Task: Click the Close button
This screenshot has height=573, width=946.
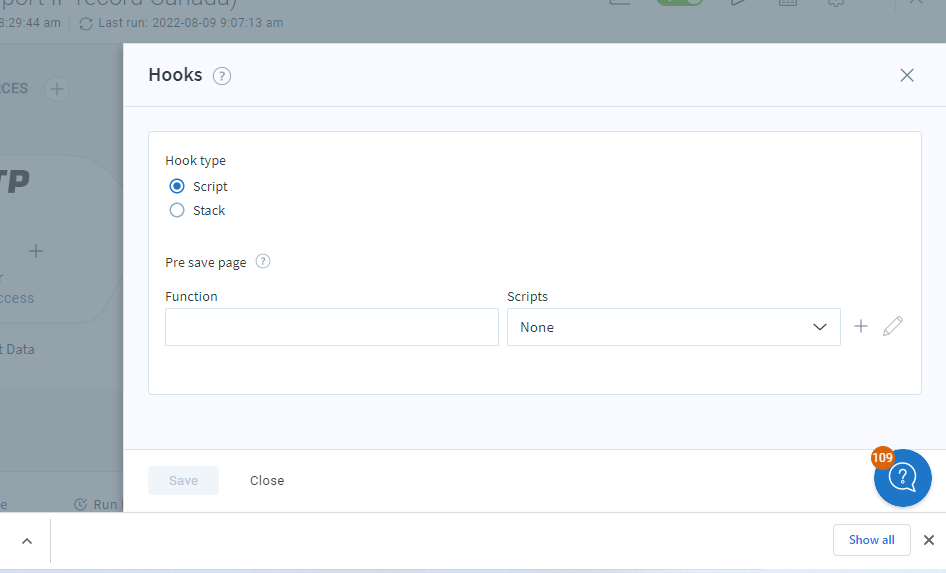Action: click(x=267, y=481)
